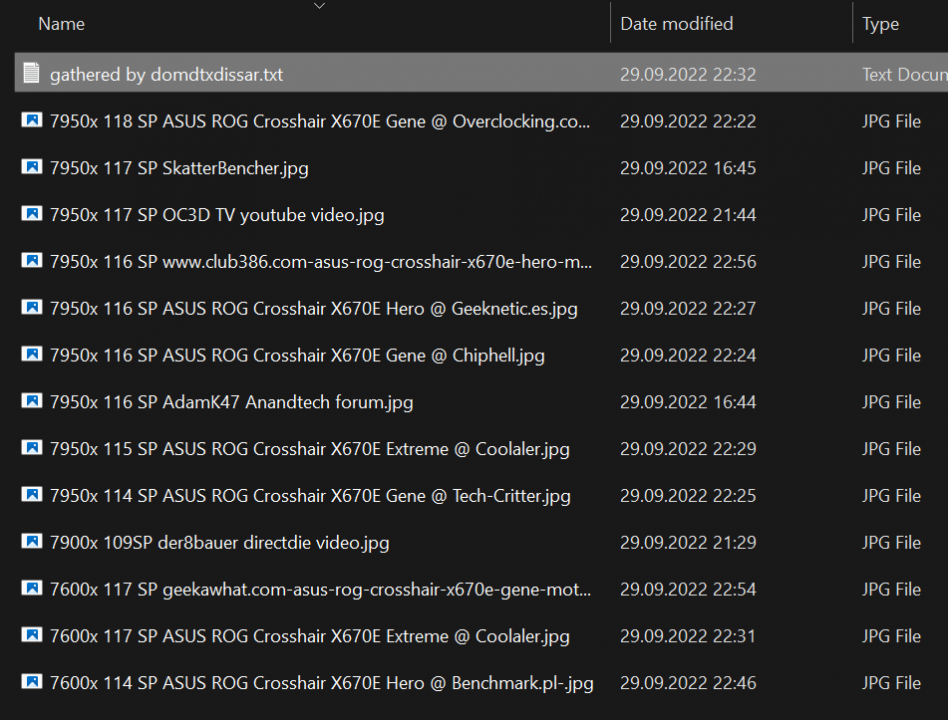Click the modified date 29.09.2022 22:56
Screen dimensions: 948x720
(688, 262)
